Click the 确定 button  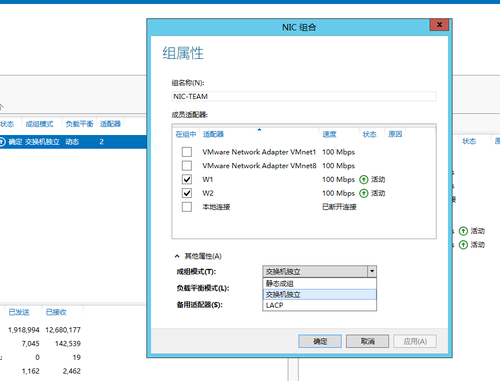pos(320,341)
